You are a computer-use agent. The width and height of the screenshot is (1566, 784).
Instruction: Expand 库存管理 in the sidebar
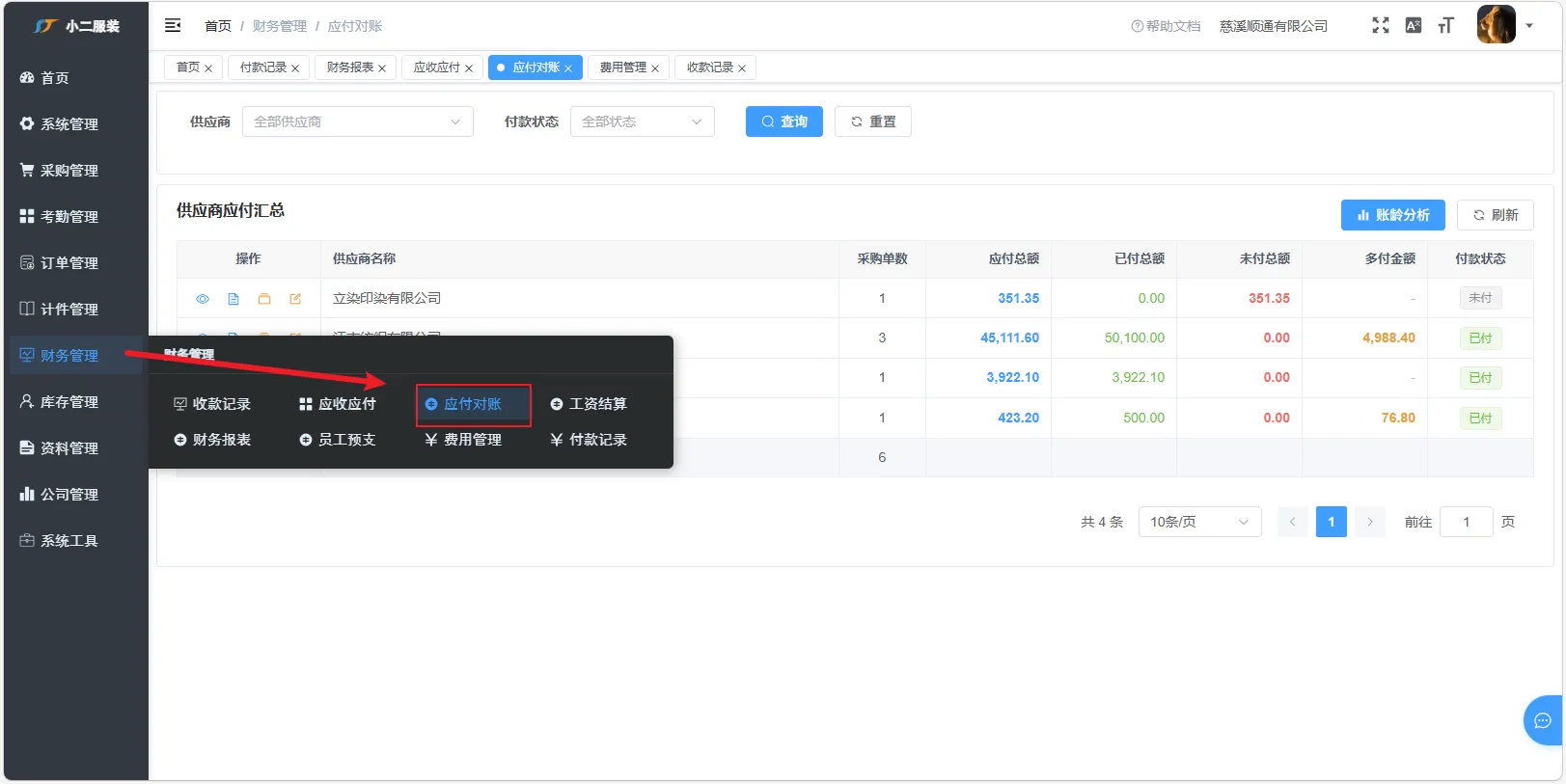click(x=76, y=402)
